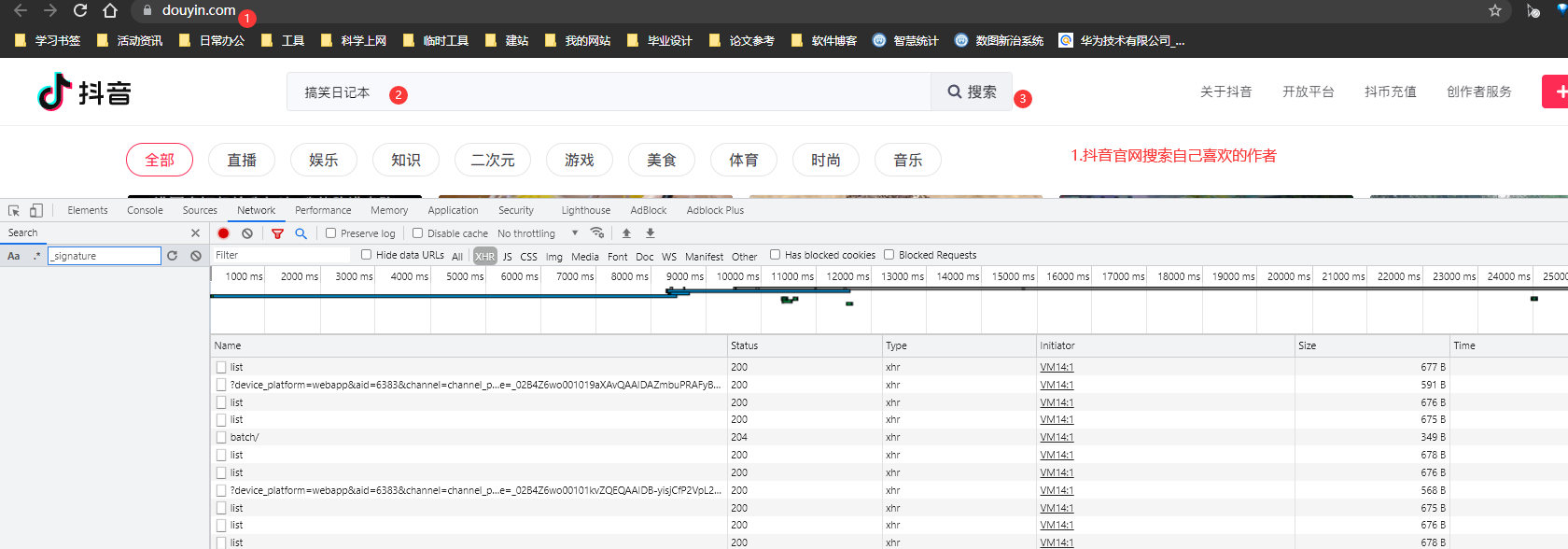The image size is (1568, 549).
Task: Open the 开放平台 link
Action: point(1308,91)
